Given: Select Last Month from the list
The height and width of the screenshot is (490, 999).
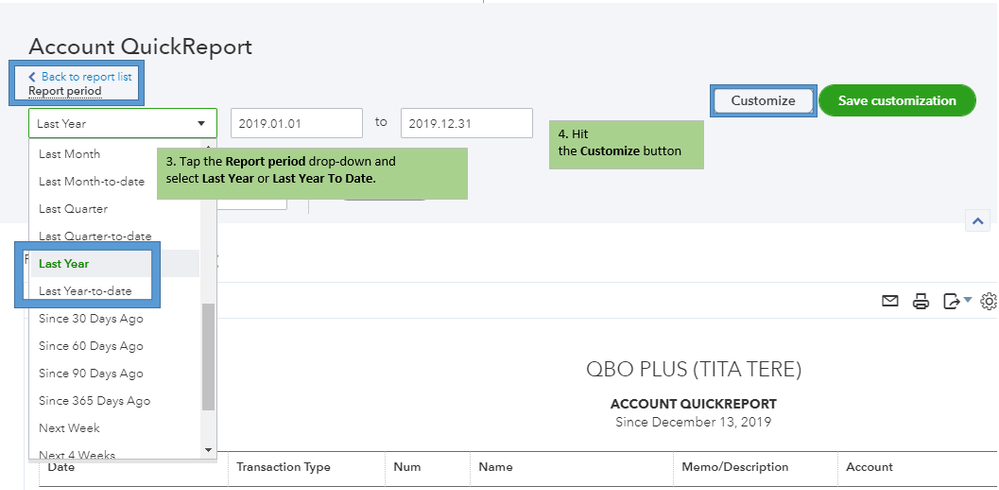Looking at the screenshot, I should 69,154.
